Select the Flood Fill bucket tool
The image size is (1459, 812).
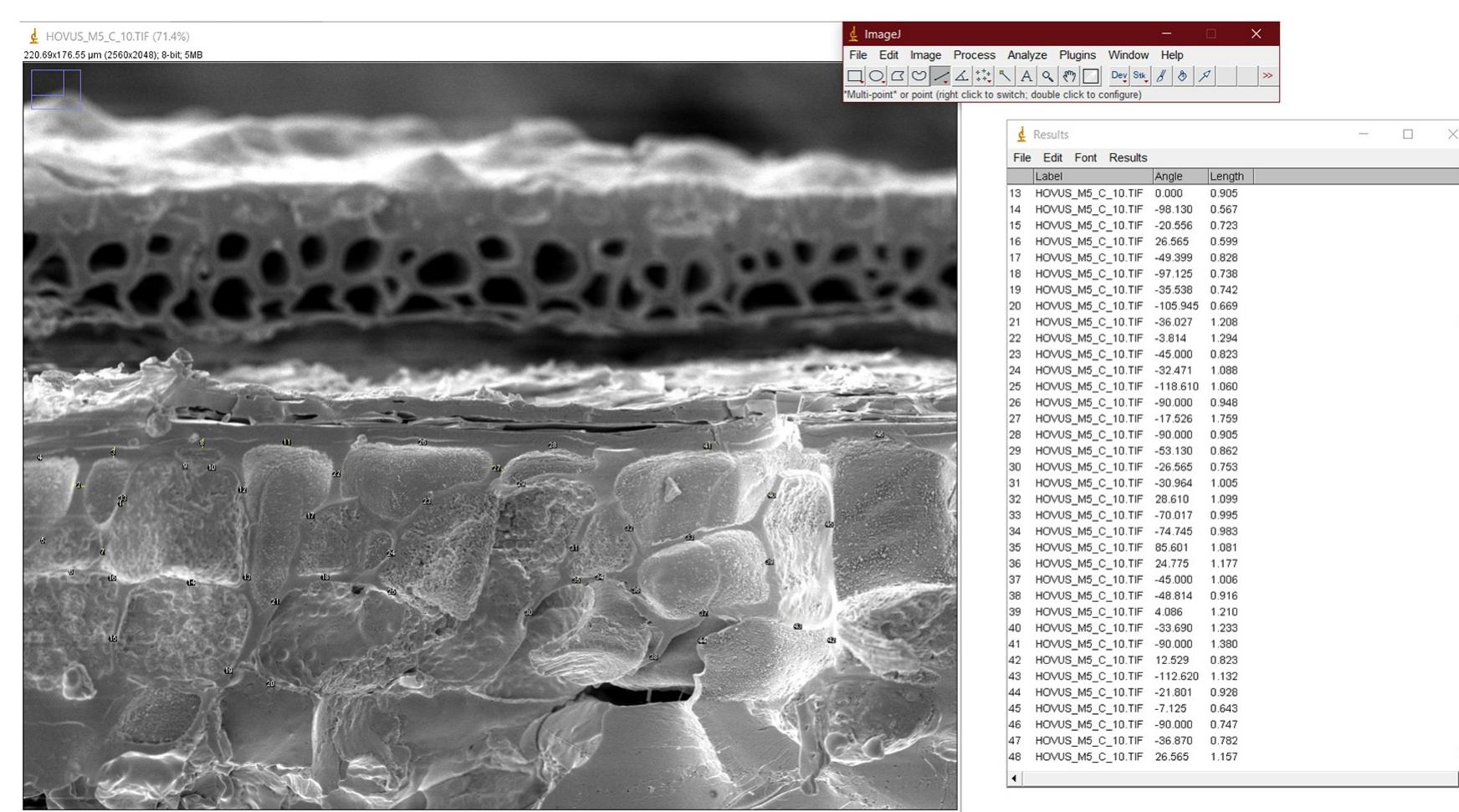coord(1183,76)
